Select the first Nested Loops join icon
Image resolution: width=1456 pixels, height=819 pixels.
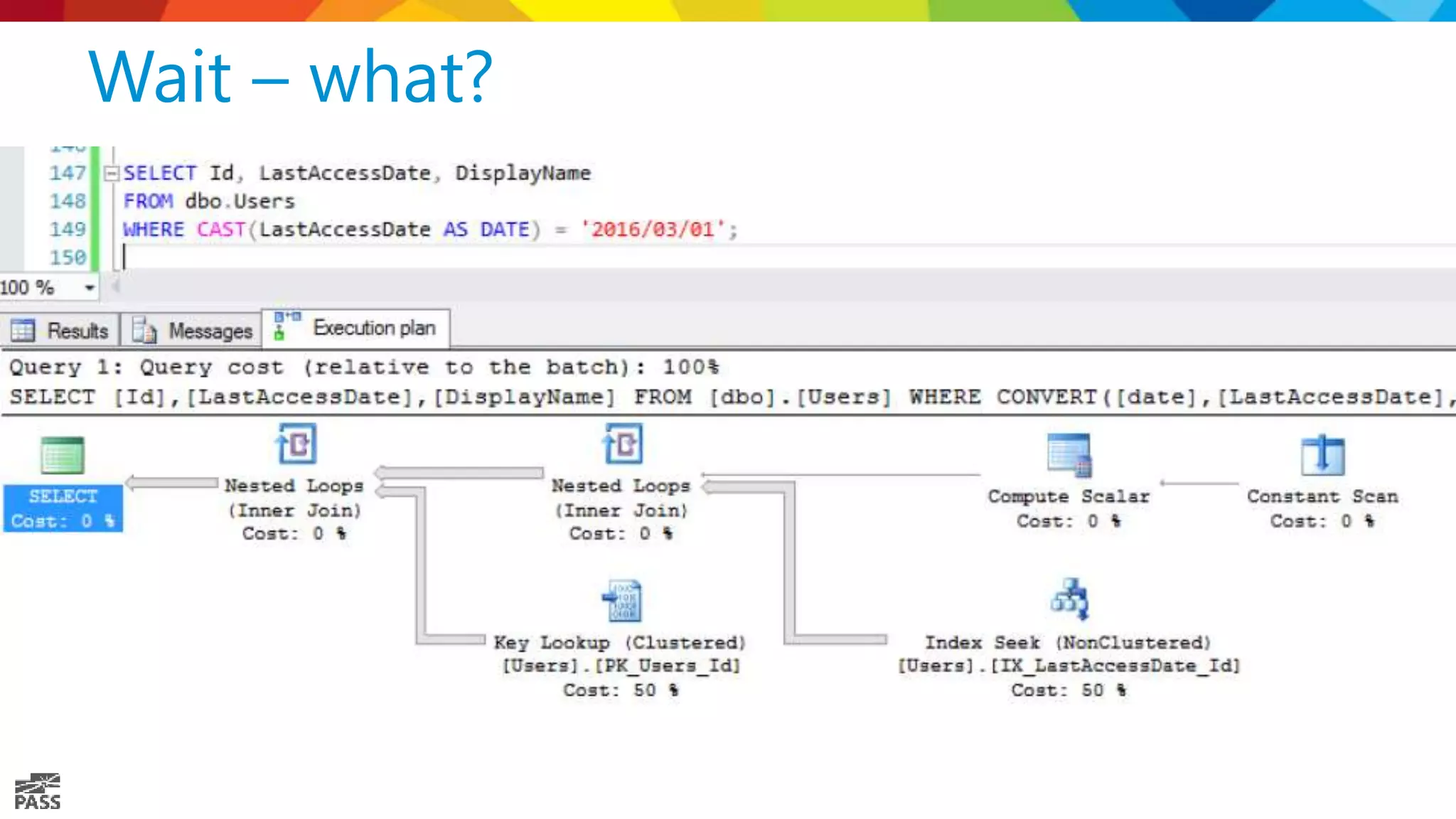coord(296,444)
